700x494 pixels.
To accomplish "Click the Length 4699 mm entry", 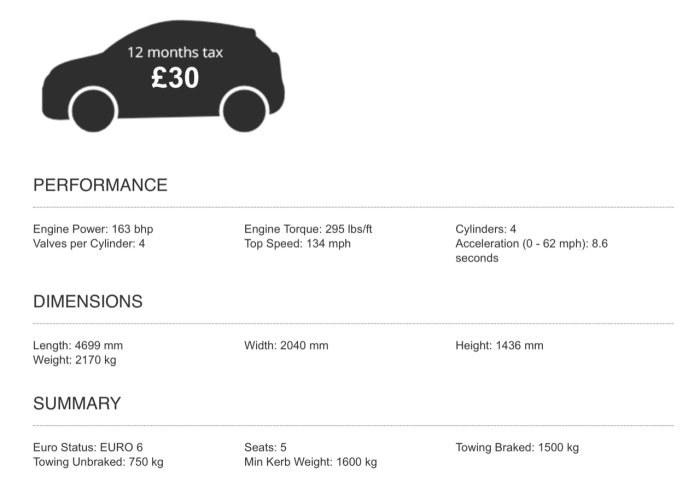I will (78, 345).
